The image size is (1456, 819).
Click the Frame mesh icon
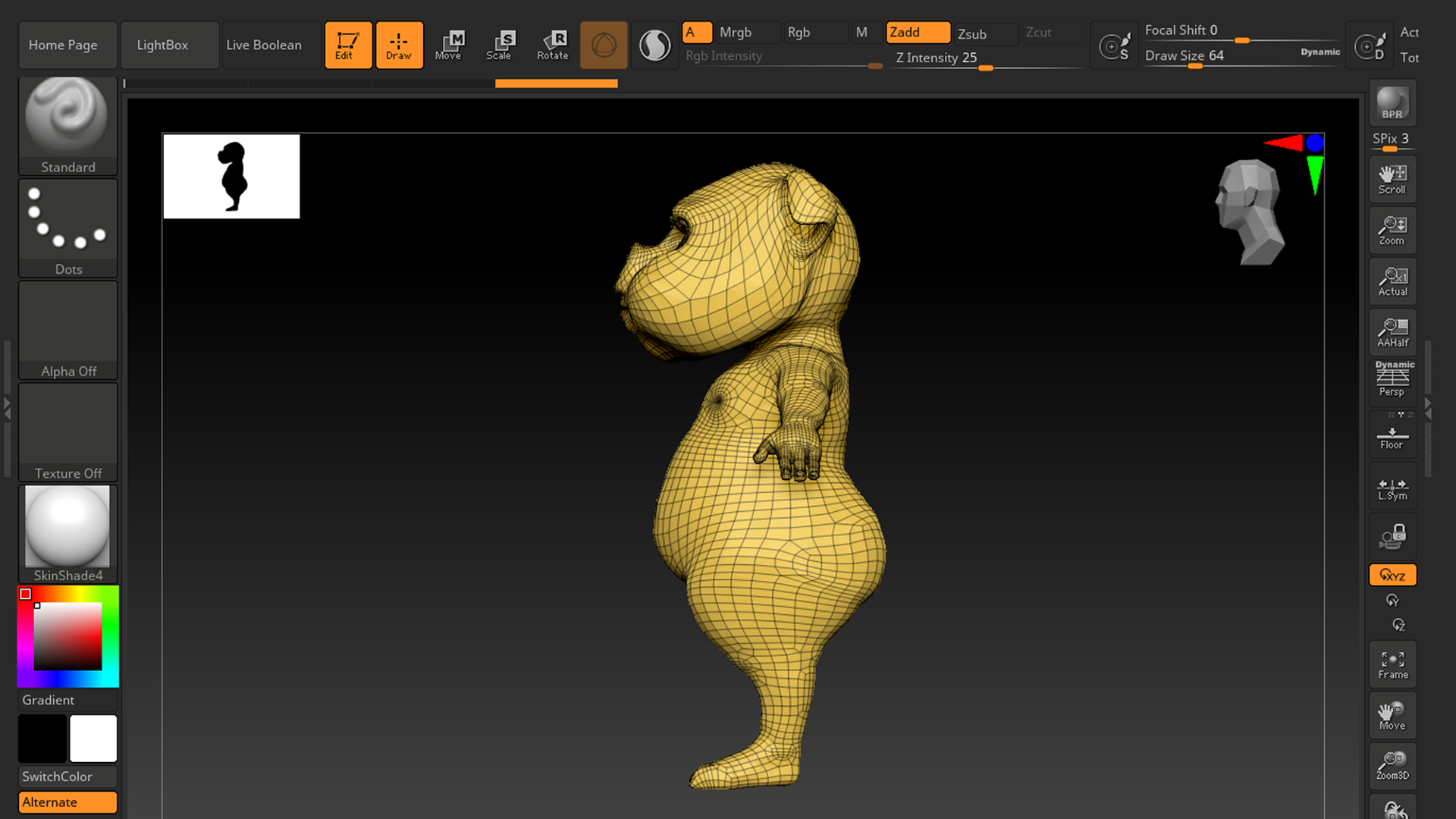(x=1392, y=664)
